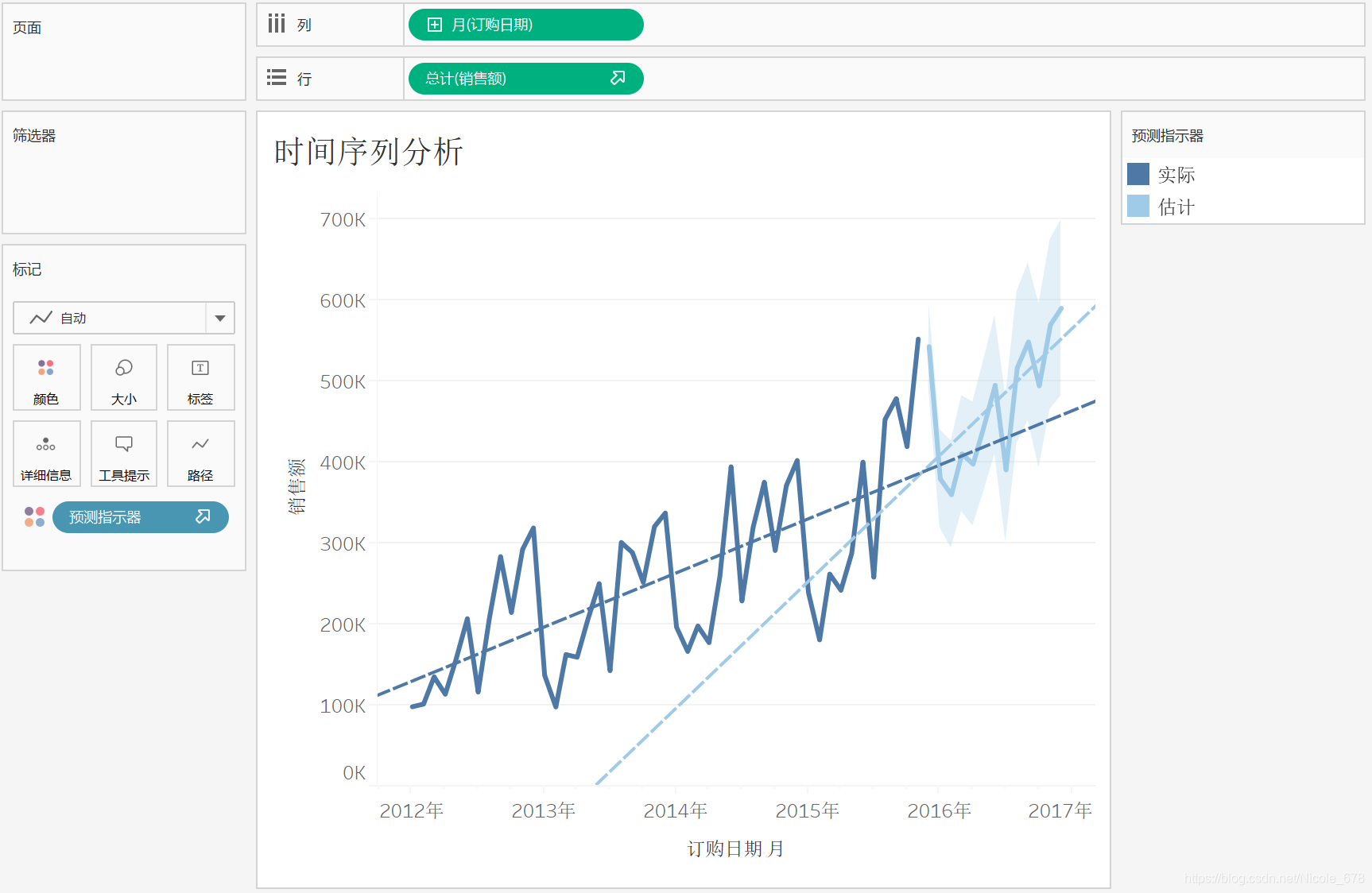Click the 预测指示器 legend title
The width and height of the screenshot is (1372, 893).
(x=1167, y=136)
